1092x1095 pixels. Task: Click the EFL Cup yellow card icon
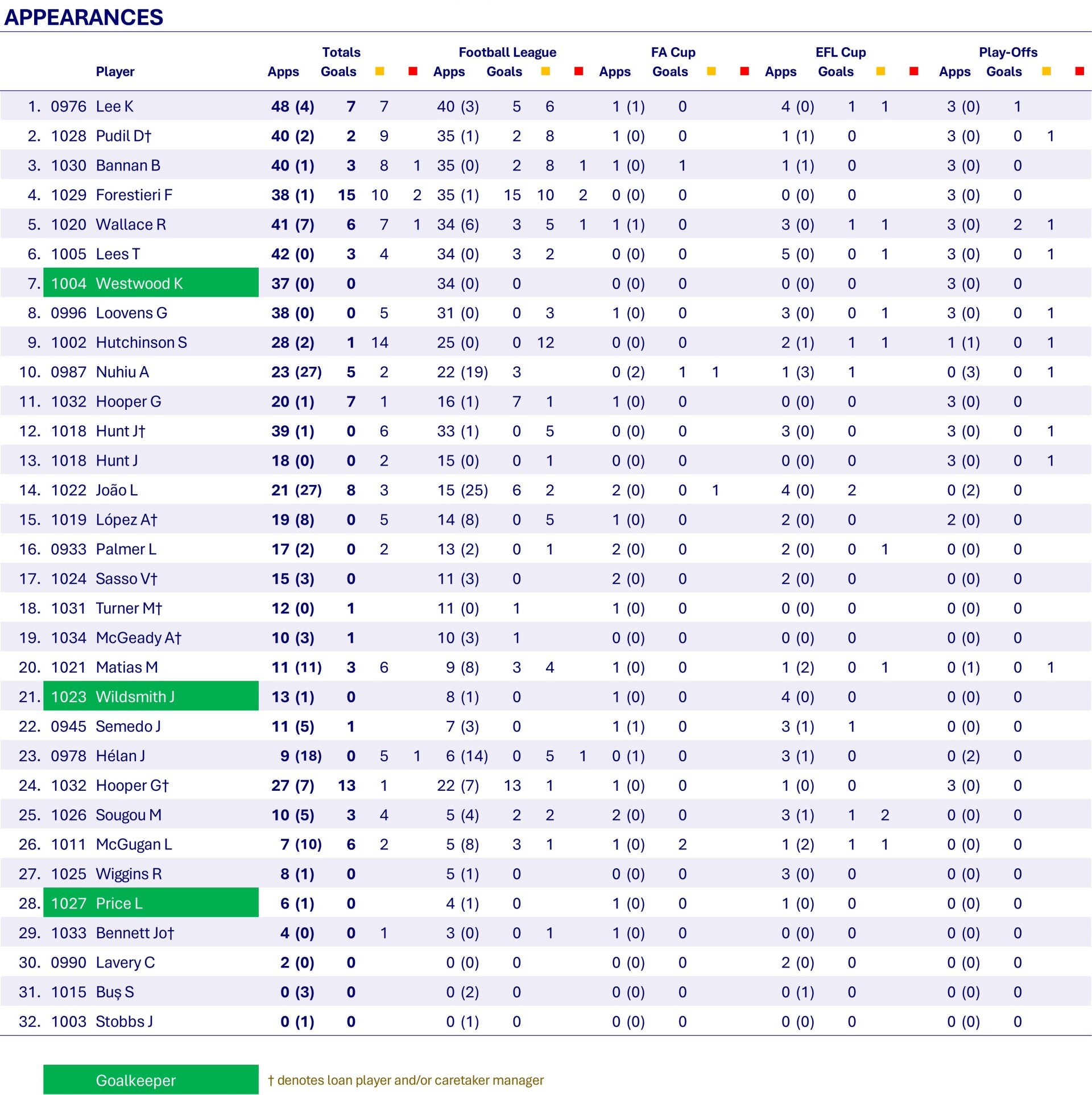tap(880, 71)
